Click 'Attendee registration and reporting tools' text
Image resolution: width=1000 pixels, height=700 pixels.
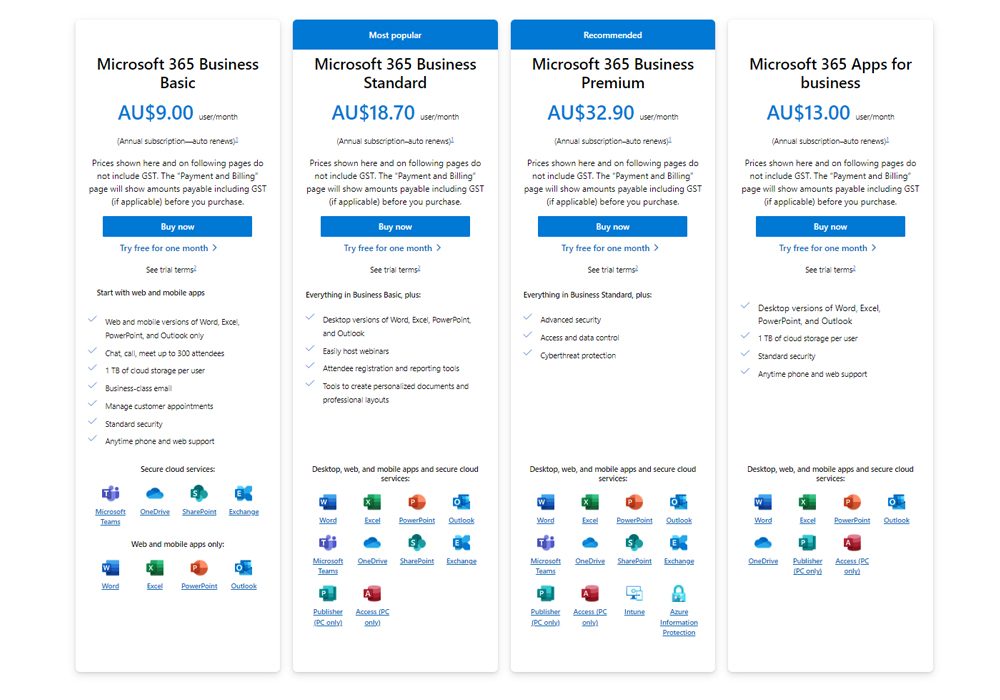pos(390,368)
